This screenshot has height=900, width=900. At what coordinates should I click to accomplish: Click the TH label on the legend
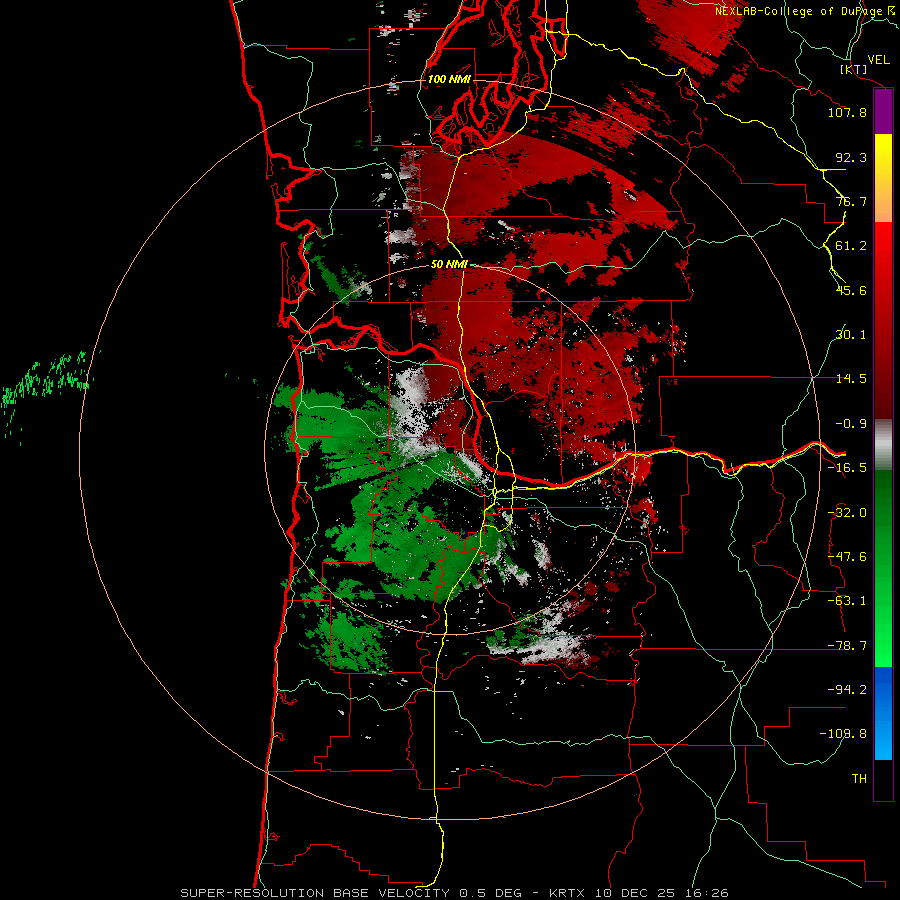coord(859,779)
